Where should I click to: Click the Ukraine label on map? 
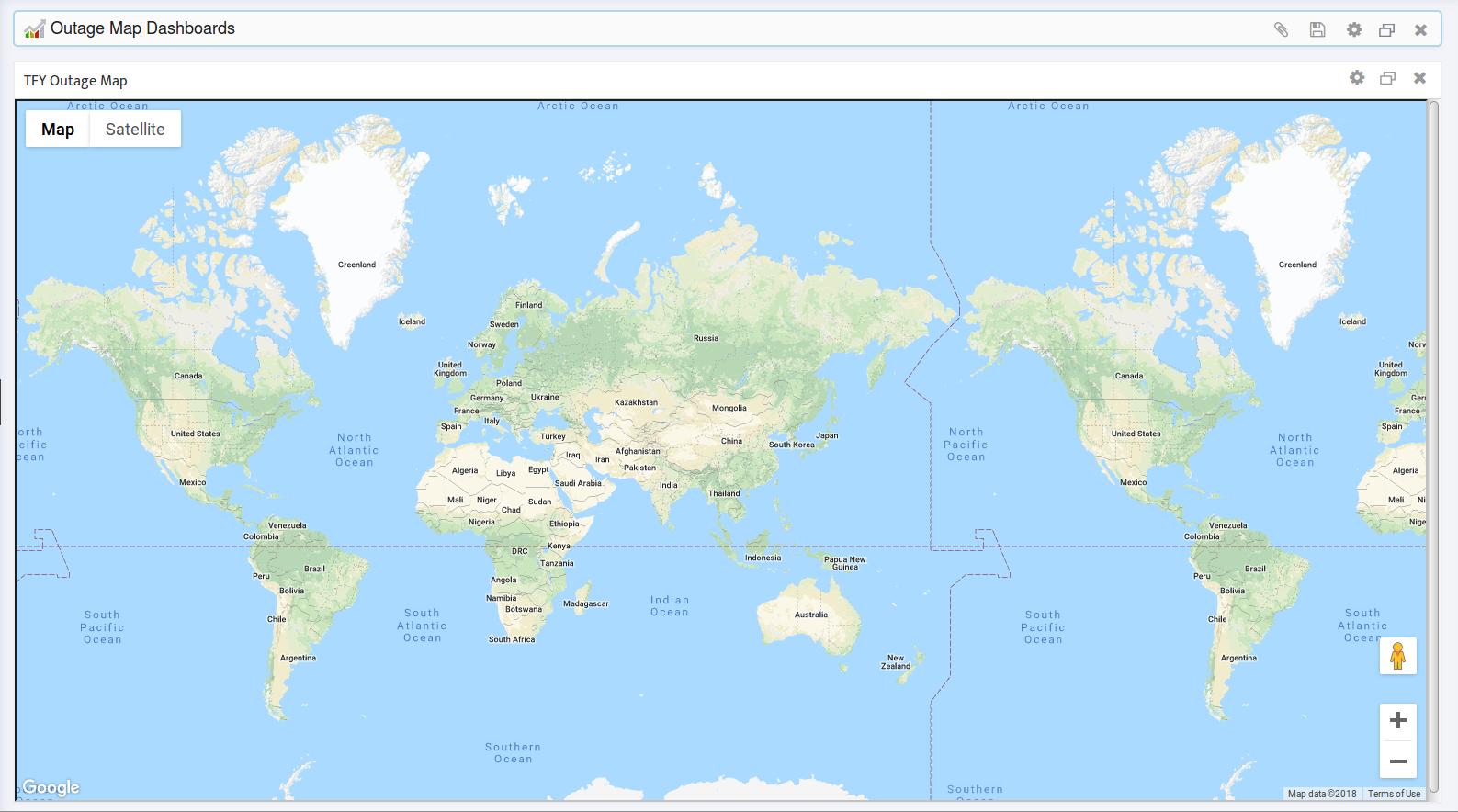pos(544,397)
